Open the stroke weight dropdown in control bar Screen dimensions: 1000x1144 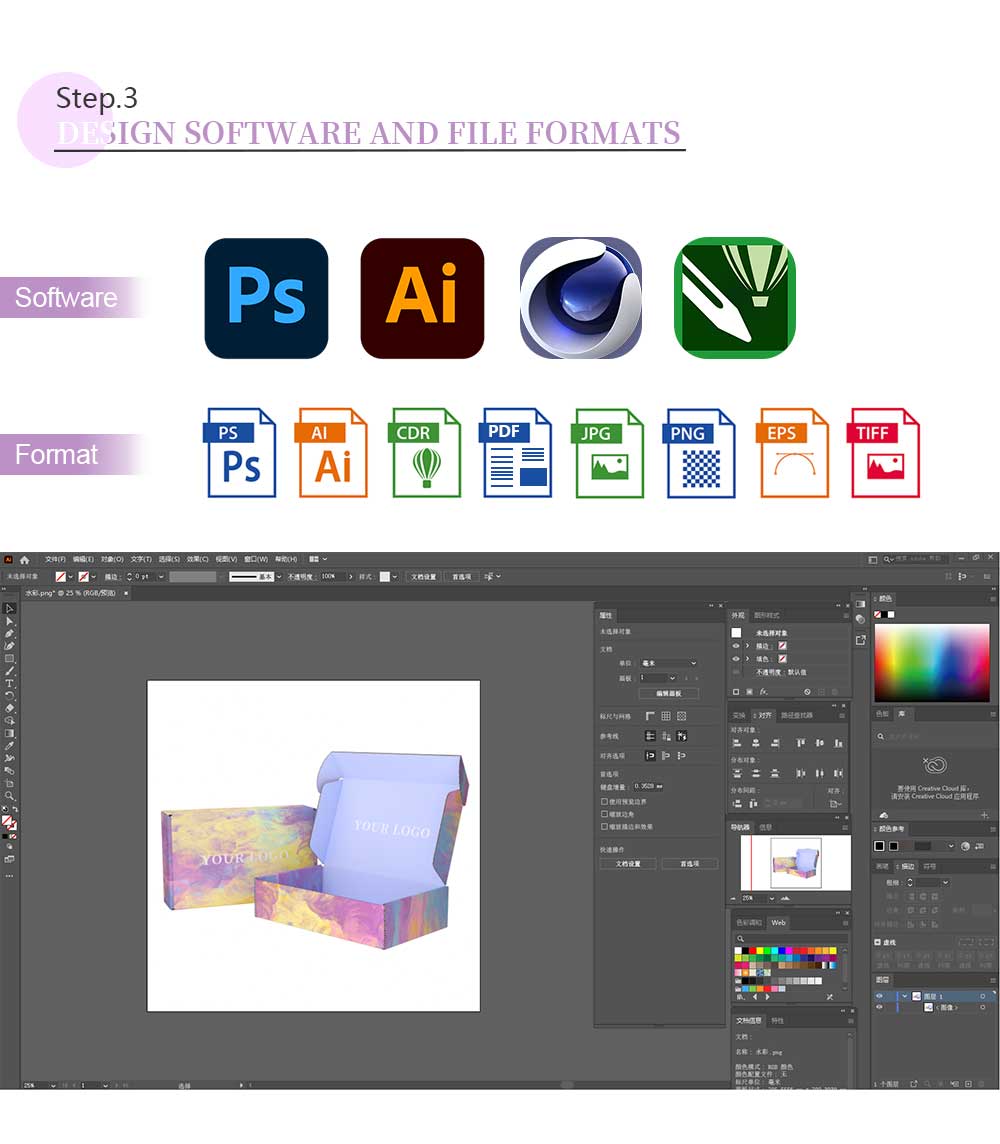click(x=161, y=576)
